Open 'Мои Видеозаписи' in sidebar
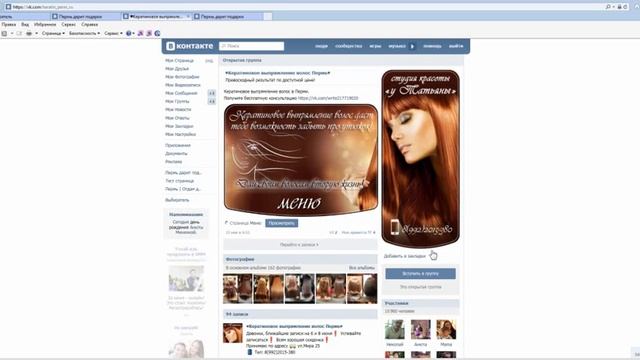This screenshot has height=360, width=640. click(x=183, y=85)
